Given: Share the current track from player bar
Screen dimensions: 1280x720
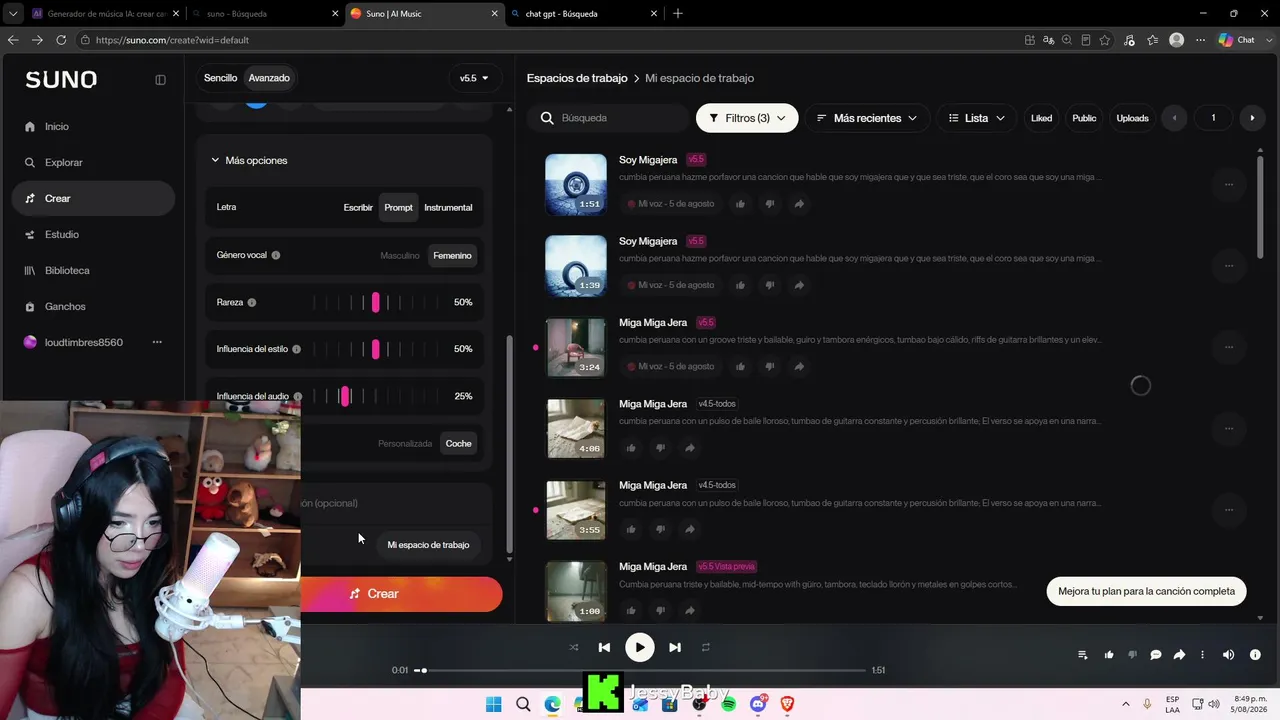Looking at the screenshot, I should (1179, 655).
